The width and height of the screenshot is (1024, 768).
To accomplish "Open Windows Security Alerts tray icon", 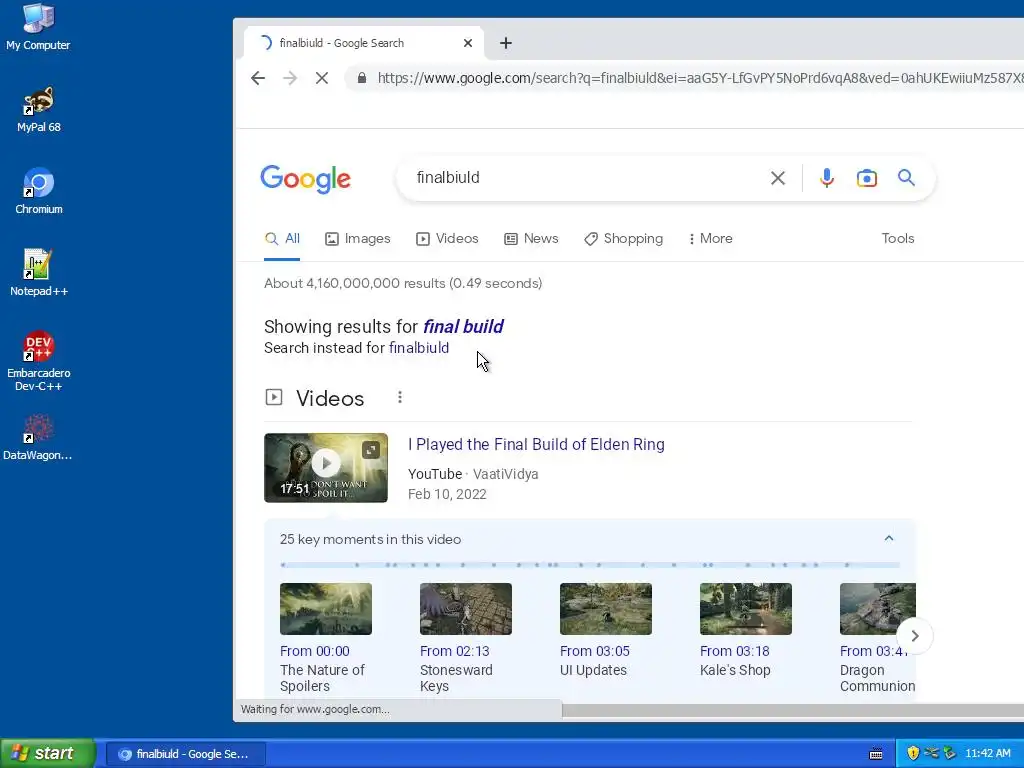I will (x=913, y=753).
